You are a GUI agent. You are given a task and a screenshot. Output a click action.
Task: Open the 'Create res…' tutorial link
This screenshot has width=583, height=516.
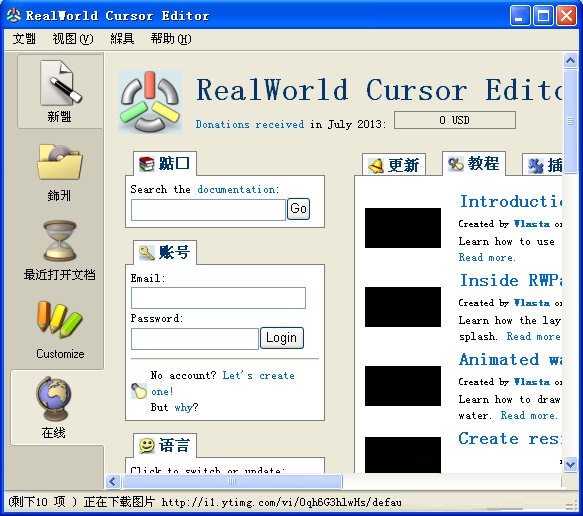coord(510,438)
